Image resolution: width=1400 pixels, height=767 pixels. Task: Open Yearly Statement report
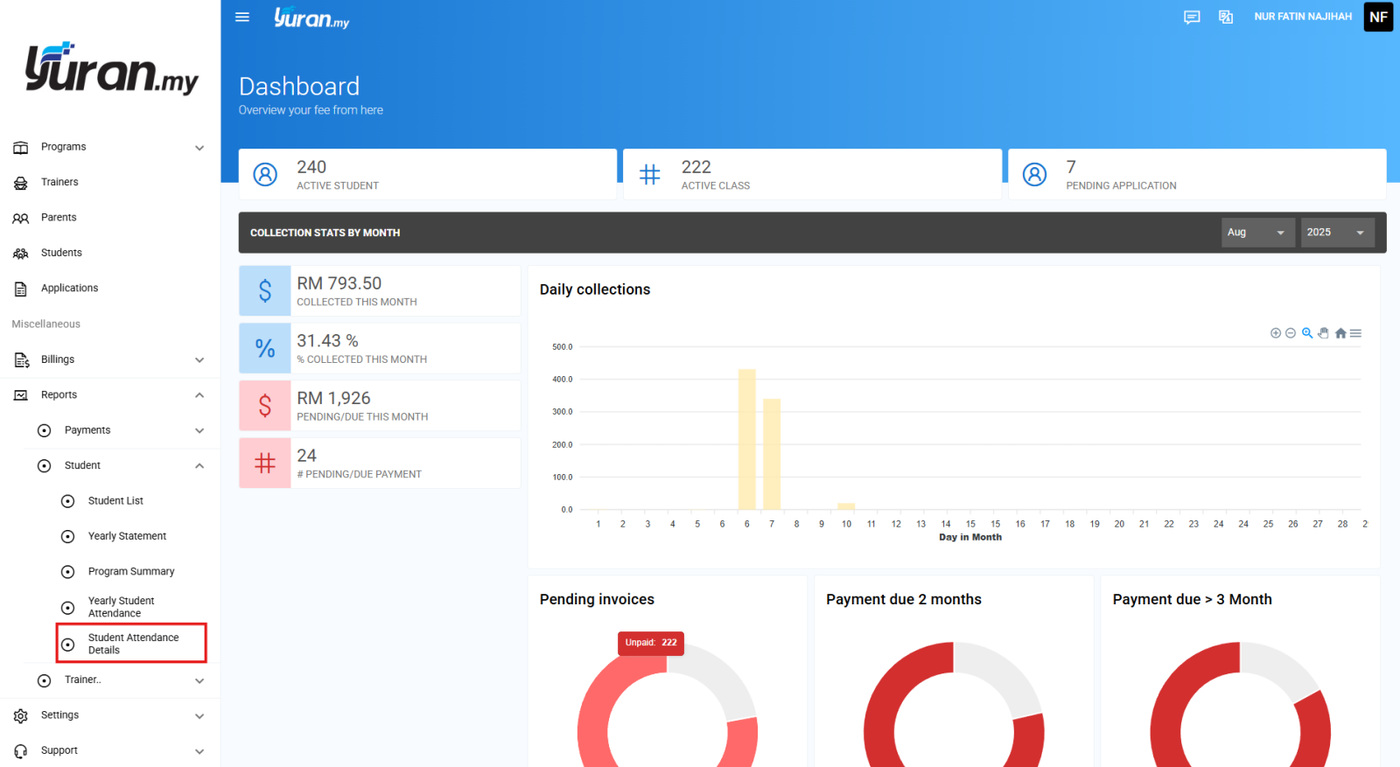pyautogui.click(x=127, y=536)
